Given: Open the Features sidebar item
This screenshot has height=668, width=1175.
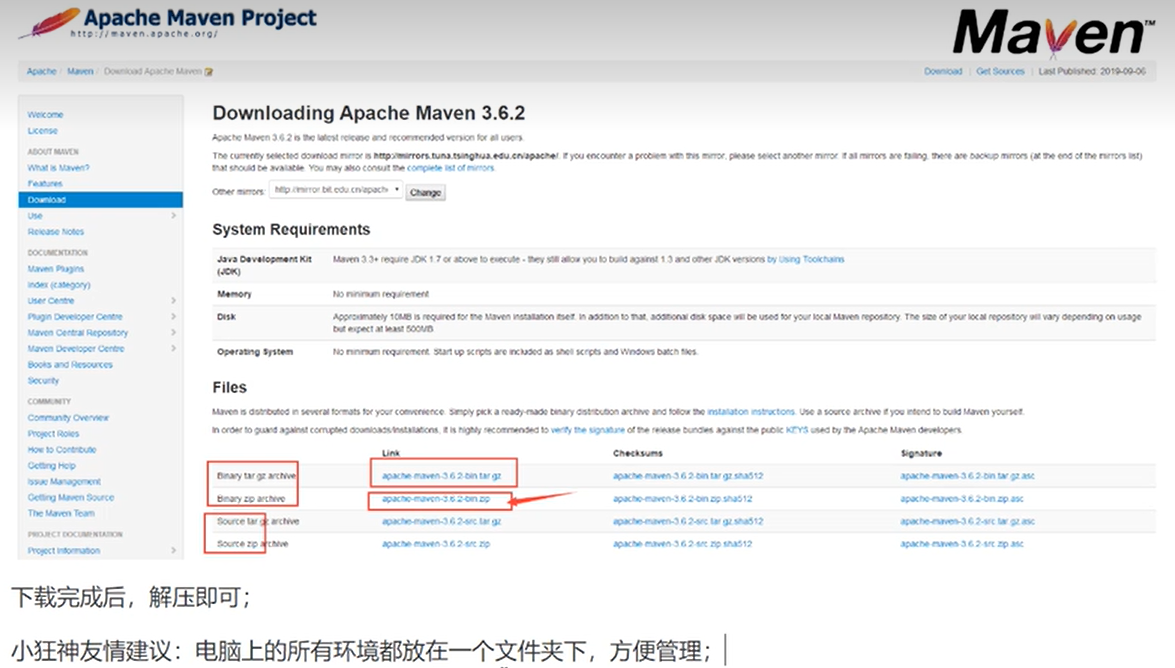Looking at the screenshot, I should click(x=45, y=184).
